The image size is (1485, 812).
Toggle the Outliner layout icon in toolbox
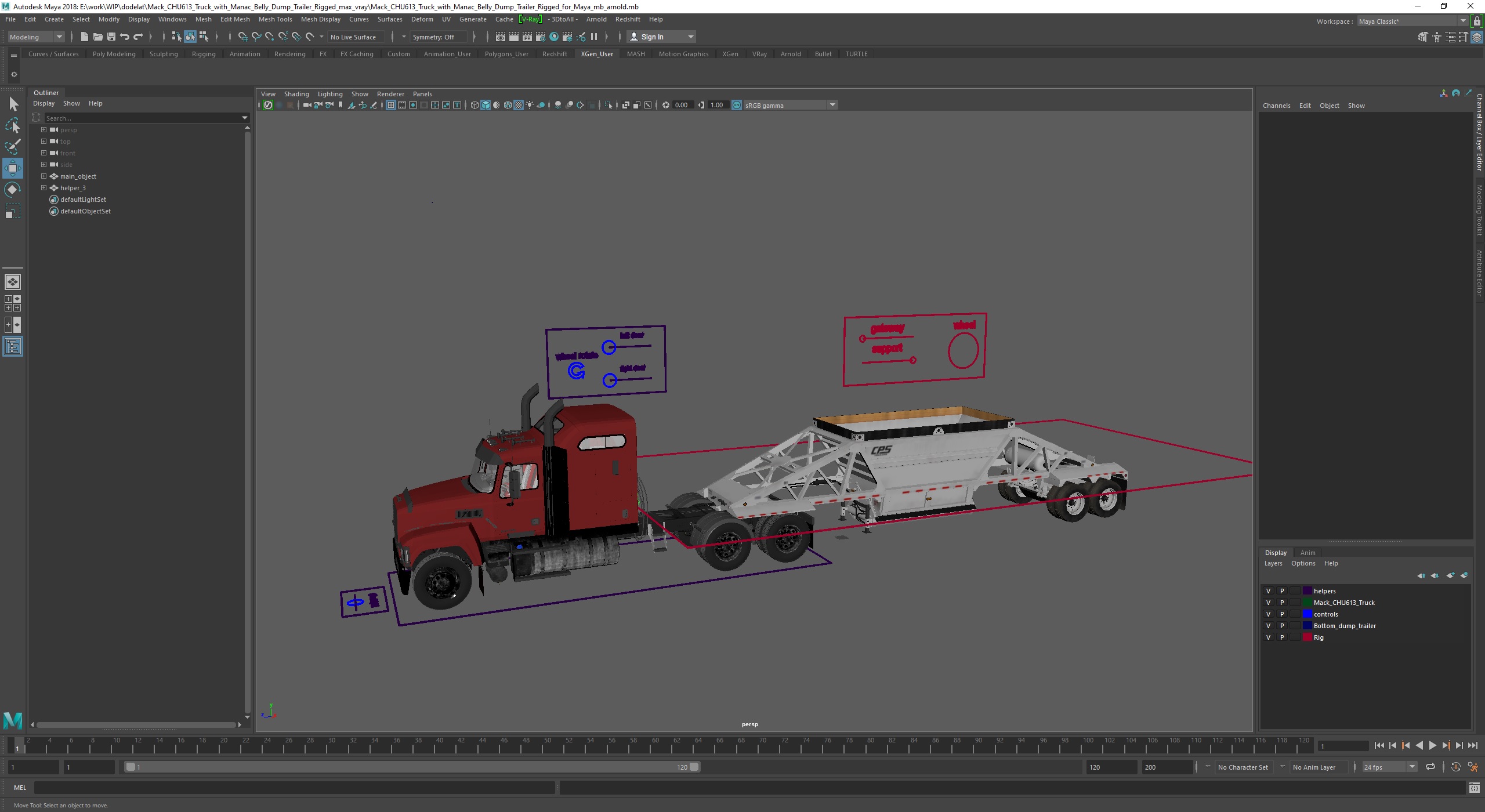pos(13,347)
